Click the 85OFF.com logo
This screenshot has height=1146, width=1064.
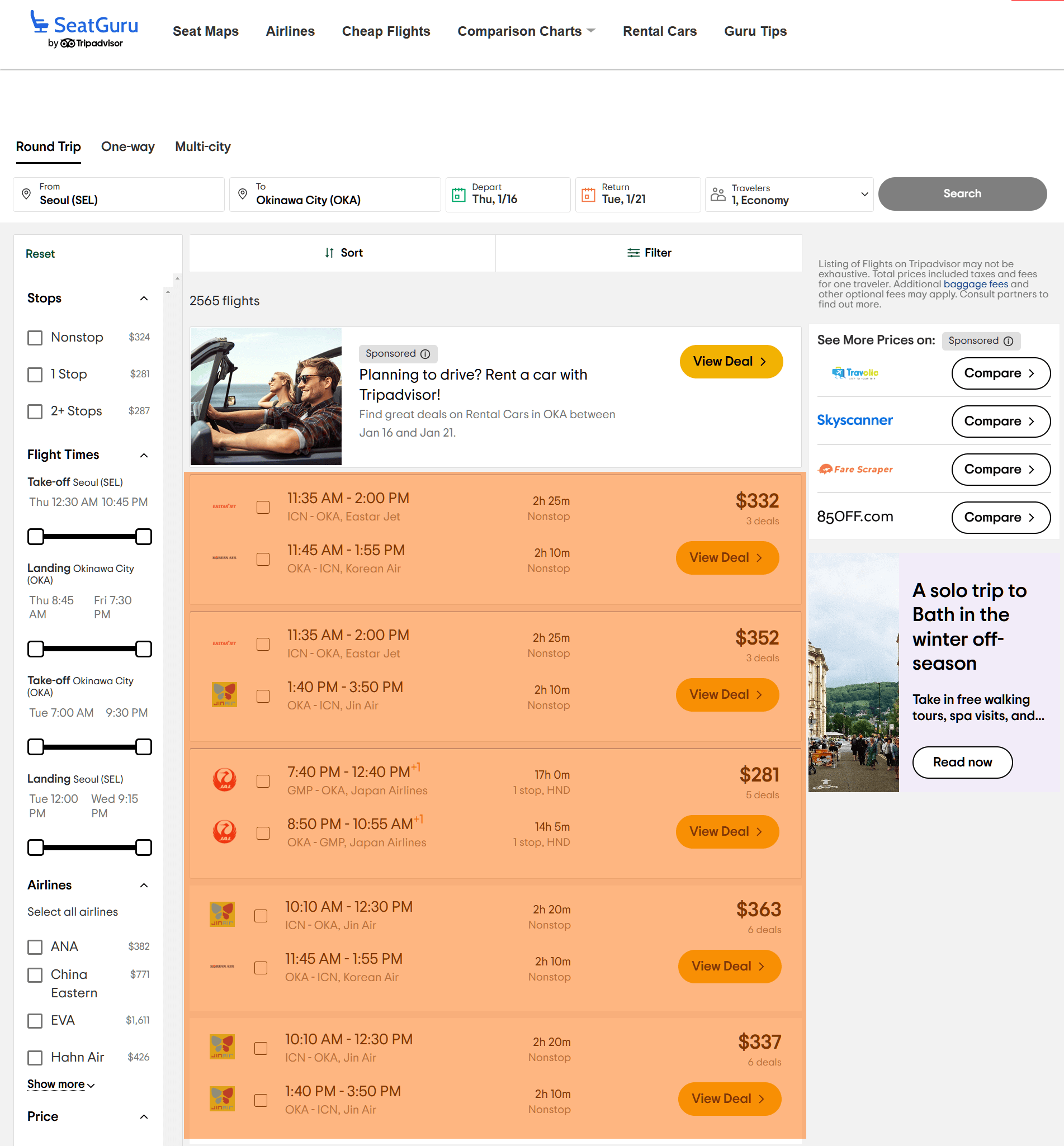(855, 517)
